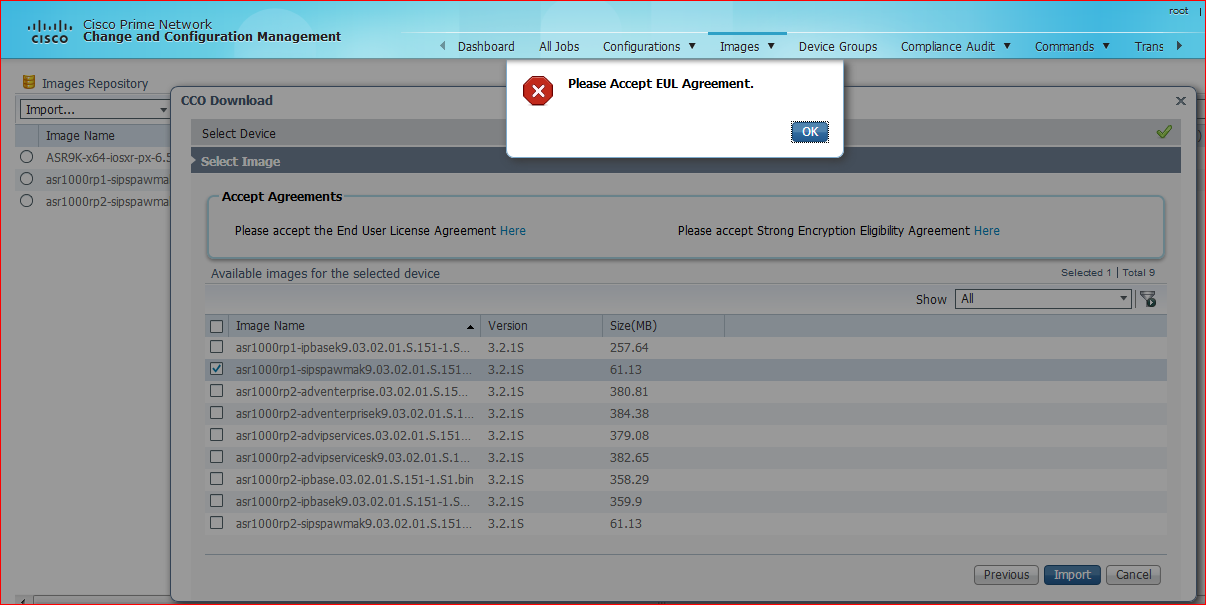Open the End User License Agreement Here link
Image resolution: width=1206 pixels, height=605 pixels.
(513, 231)
